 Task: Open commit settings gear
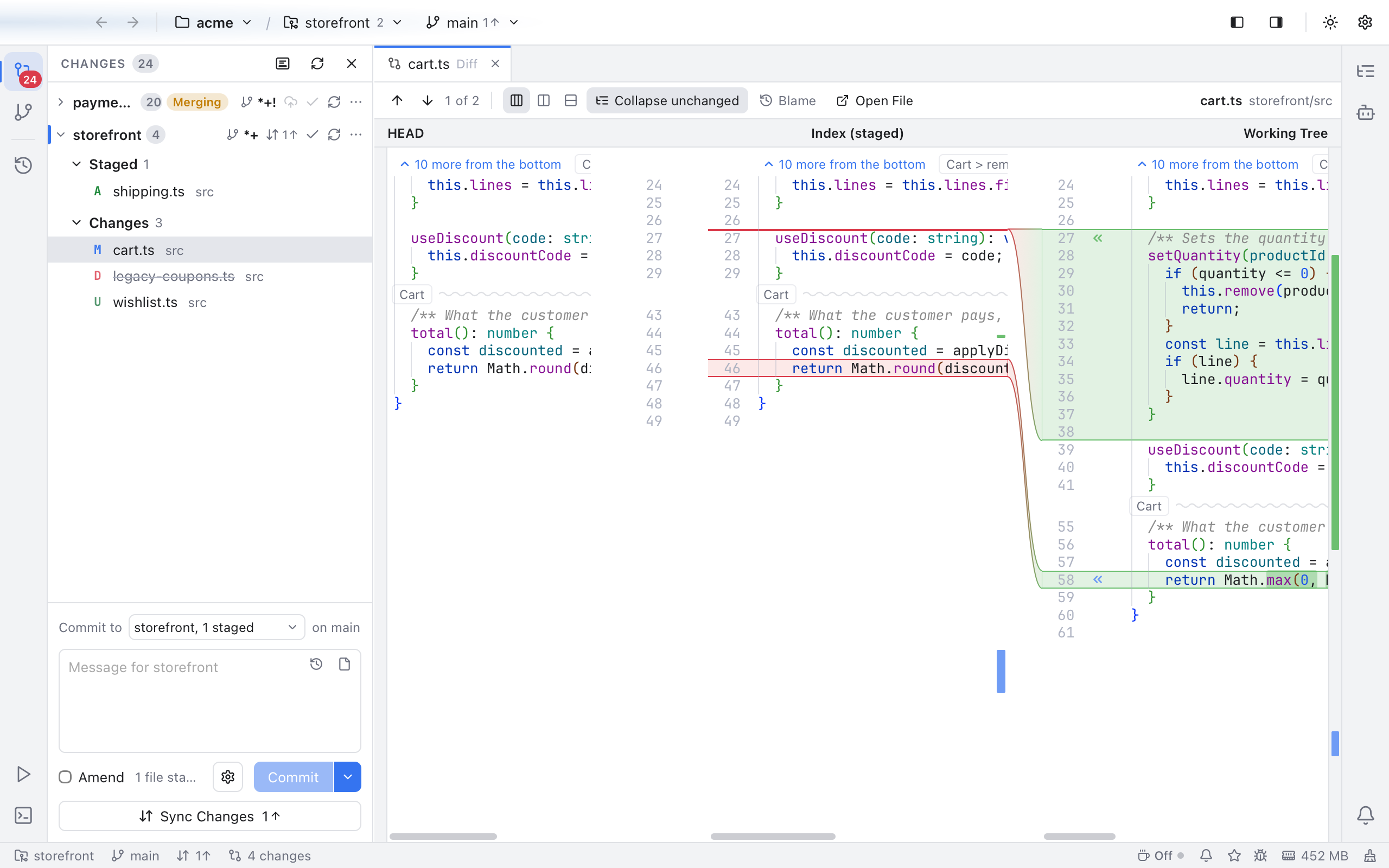click(x=228, y=777)
